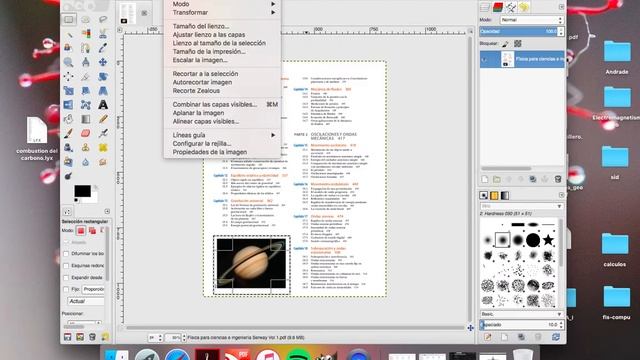Image resolution: width=640 pixels, height=360 pixels.
Task: Select the Fuzzy Select wand tool
Action: [x=69, y=34]
